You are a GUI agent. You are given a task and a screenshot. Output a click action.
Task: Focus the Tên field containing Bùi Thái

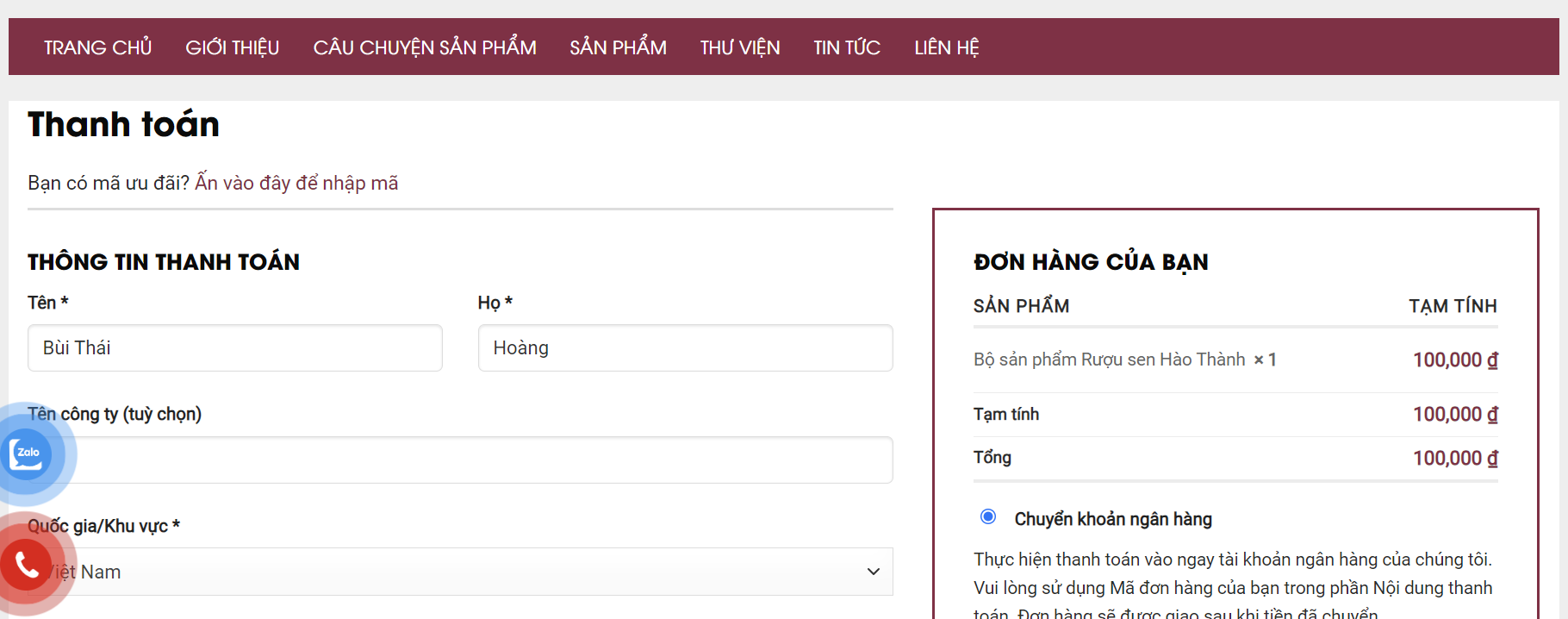click(x=234, y=348)
